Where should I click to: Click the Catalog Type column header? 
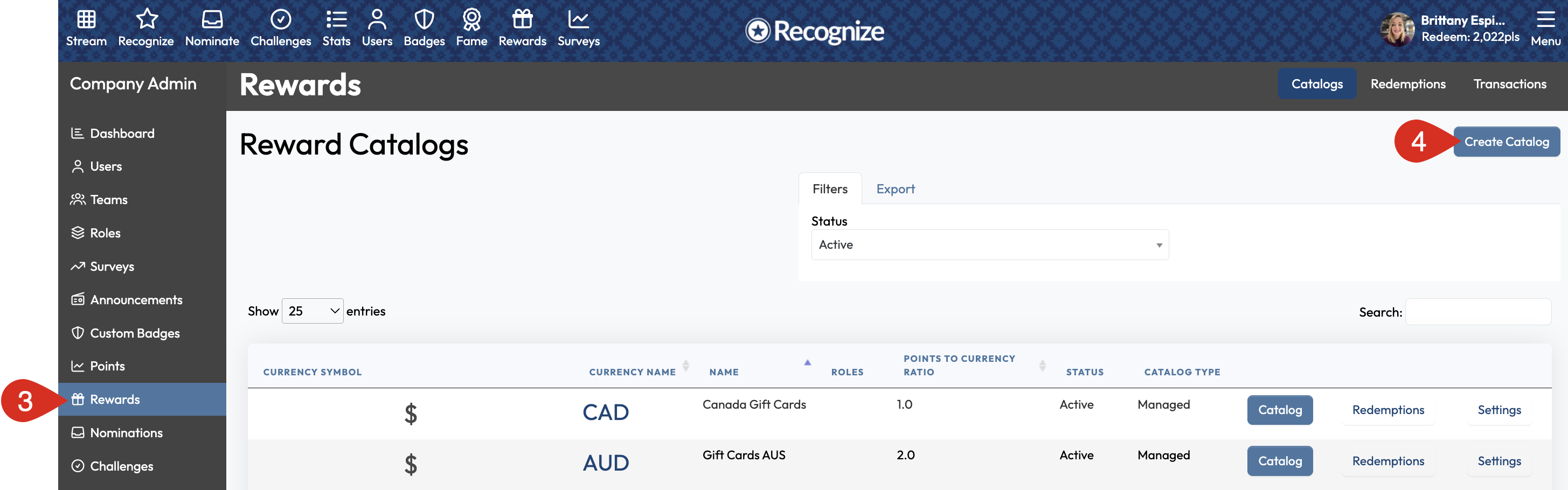point(1182,372)
